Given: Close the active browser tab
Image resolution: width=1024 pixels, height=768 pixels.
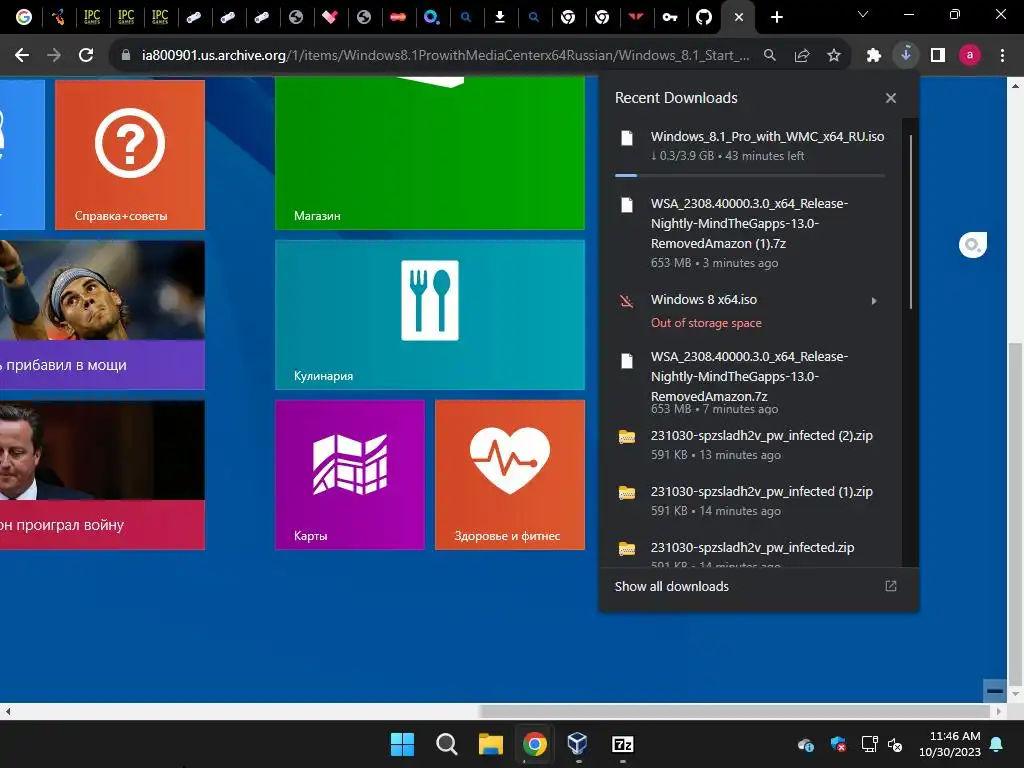Looking at the screenshot, I should [x=739, y=17].
